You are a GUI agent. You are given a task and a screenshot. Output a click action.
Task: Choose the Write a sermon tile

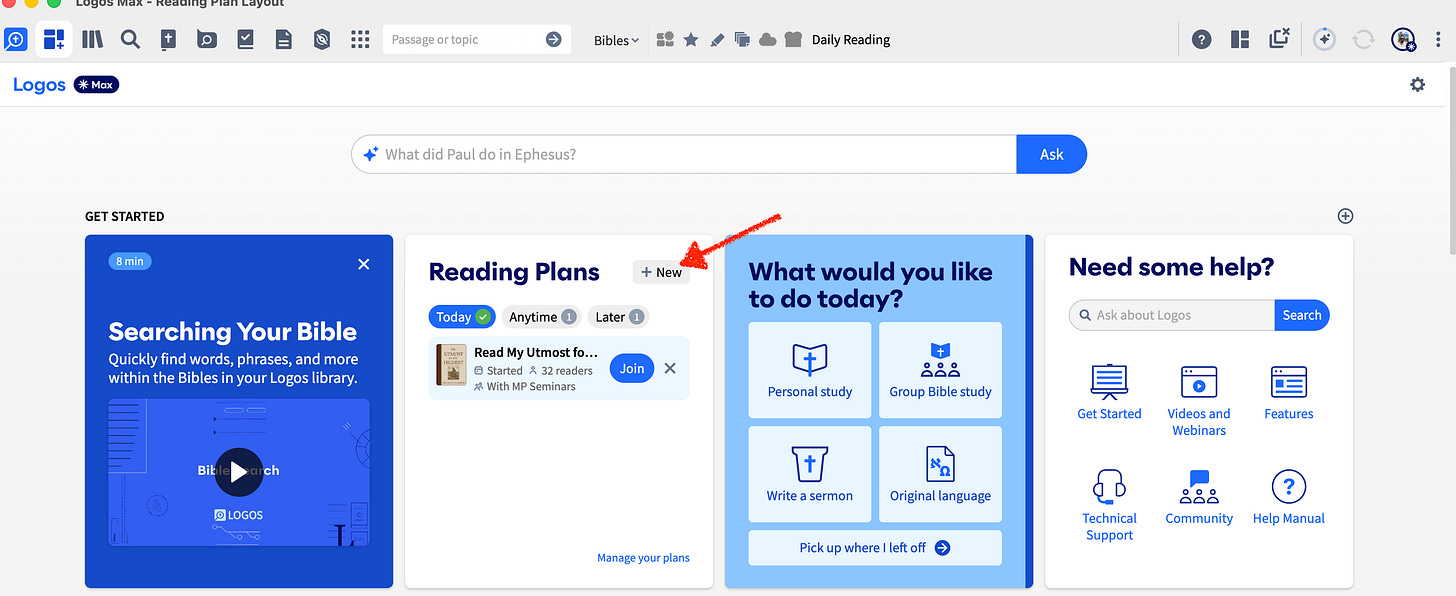[x=810, y=474]
